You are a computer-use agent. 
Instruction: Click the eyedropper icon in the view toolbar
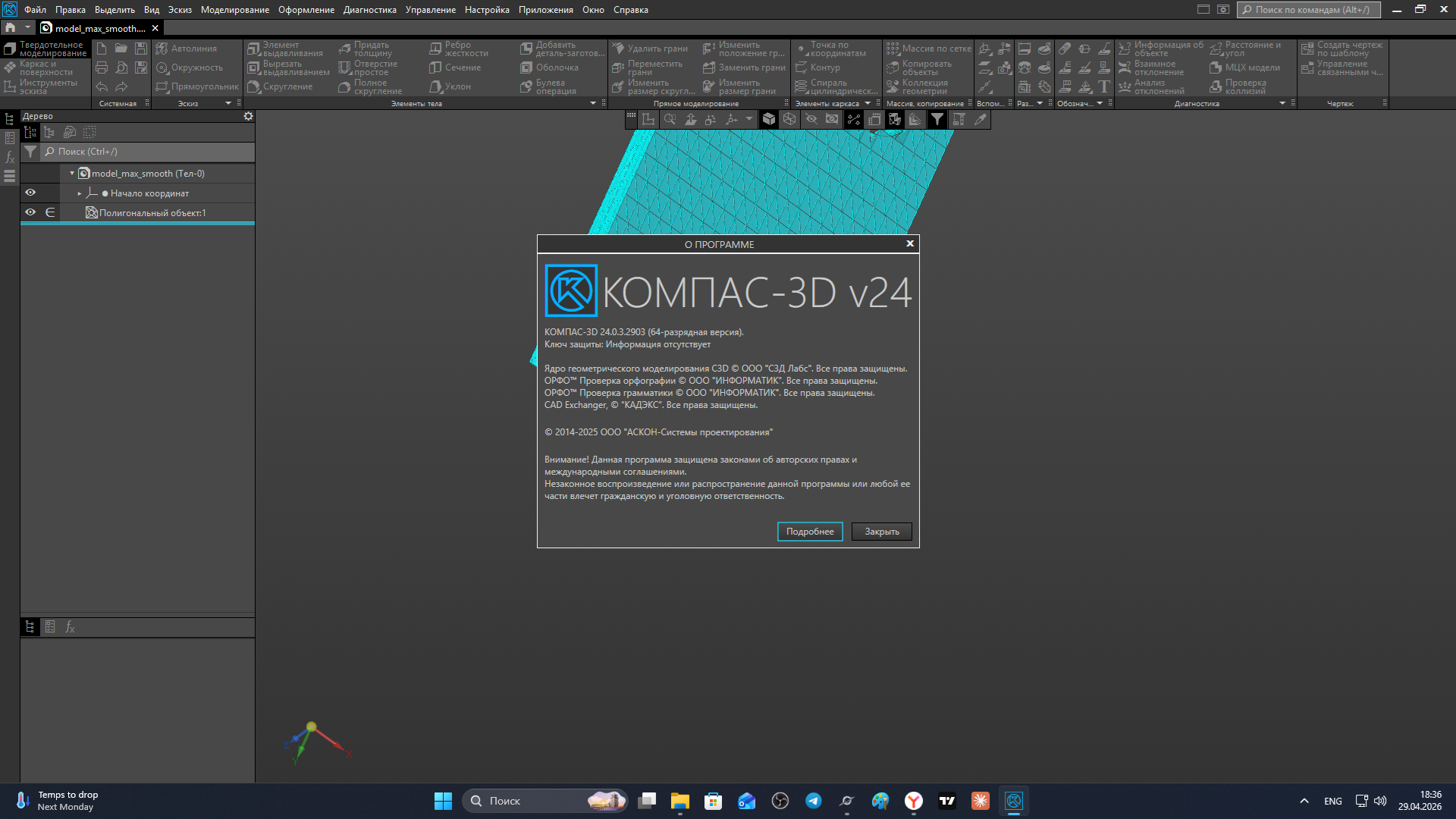tap(981, 119)
